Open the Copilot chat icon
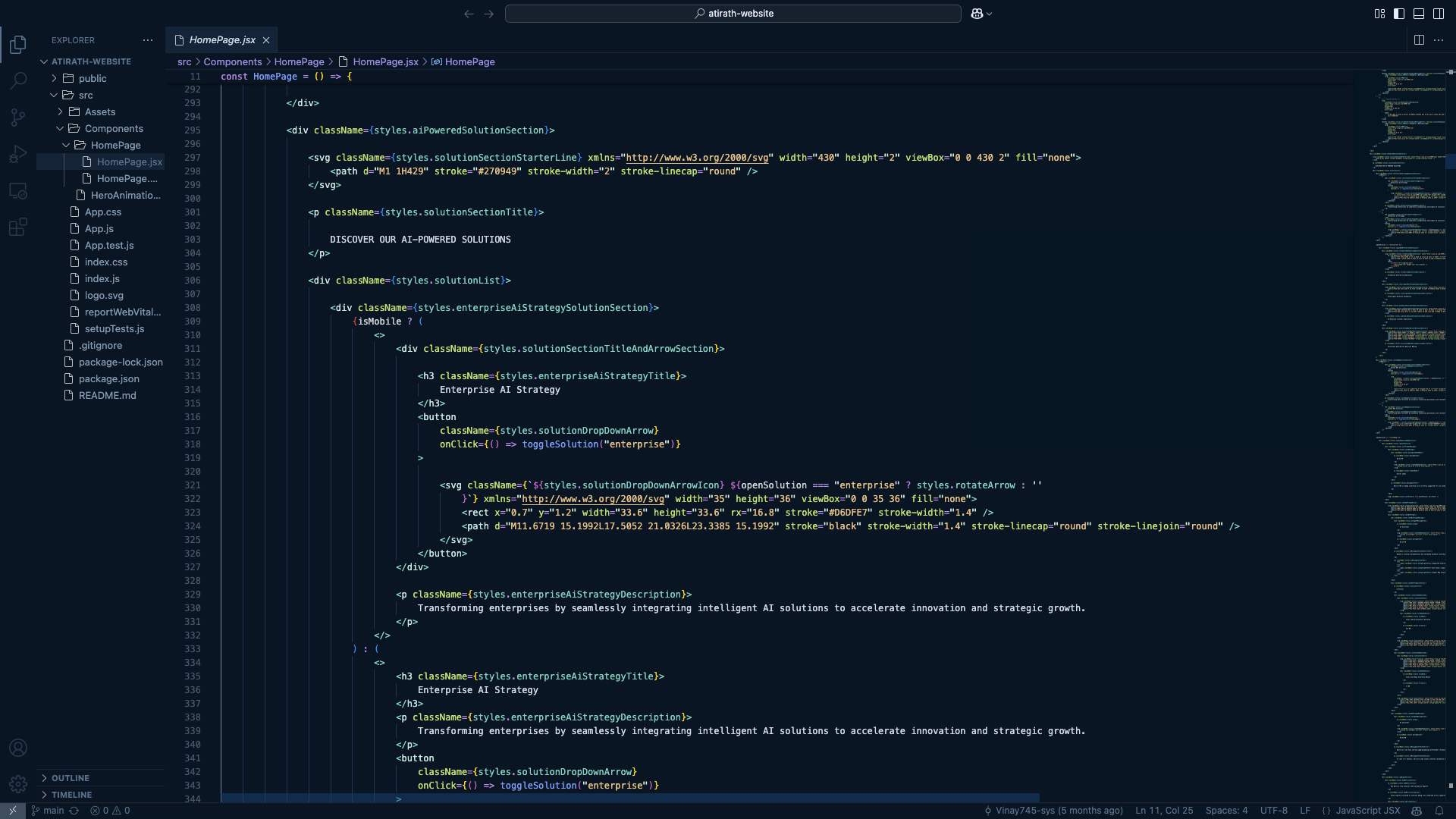 977,14
